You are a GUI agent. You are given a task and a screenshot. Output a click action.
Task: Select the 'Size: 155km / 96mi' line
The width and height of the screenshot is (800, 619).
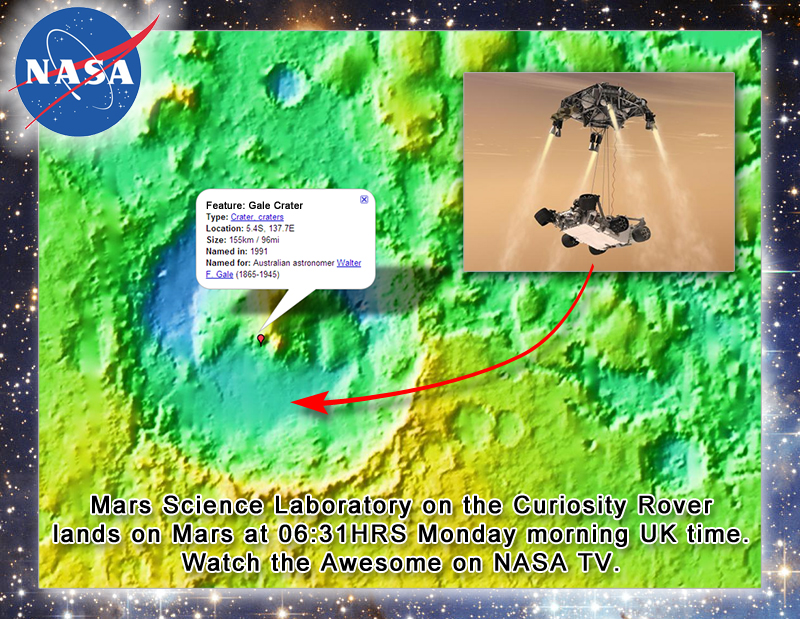[x=242, y=240]
